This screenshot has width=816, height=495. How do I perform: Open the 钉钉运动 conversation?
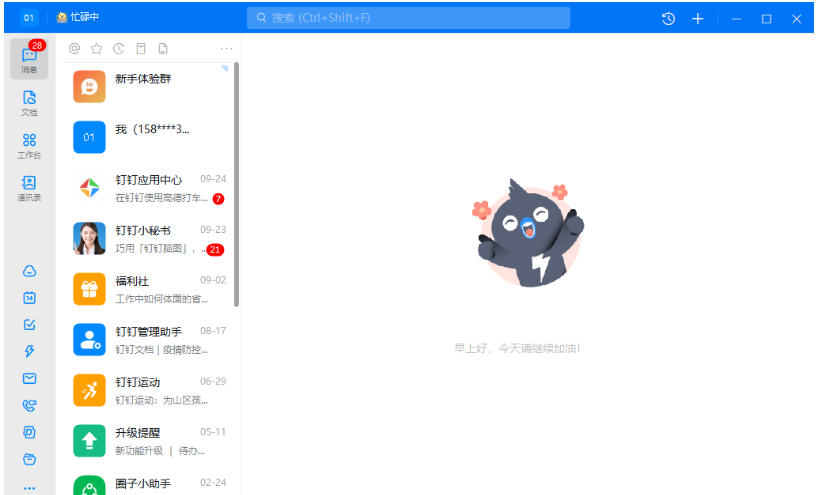(x=149, y=390)
